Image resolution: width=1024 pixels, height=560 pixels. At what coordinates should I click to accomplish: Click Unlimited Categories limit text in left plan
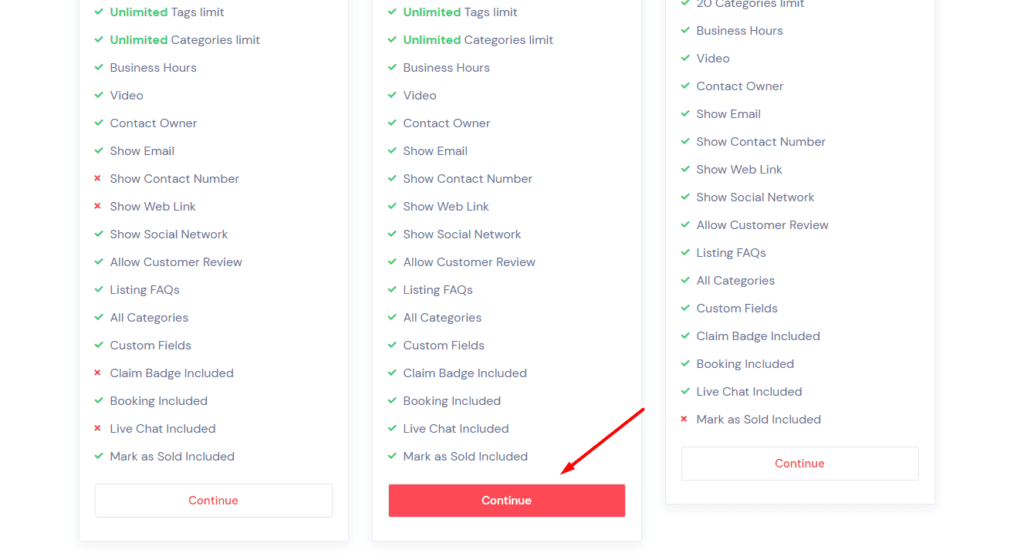[x=185, y=40]
